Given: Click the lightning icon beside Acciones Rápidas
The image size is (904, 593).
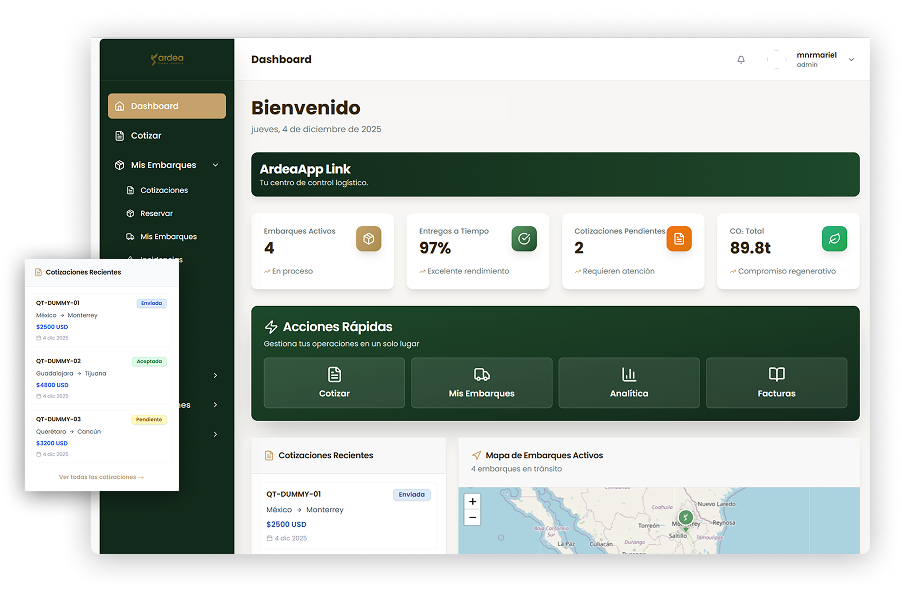Looking at the screenshot, I should (x=271, y=327).
